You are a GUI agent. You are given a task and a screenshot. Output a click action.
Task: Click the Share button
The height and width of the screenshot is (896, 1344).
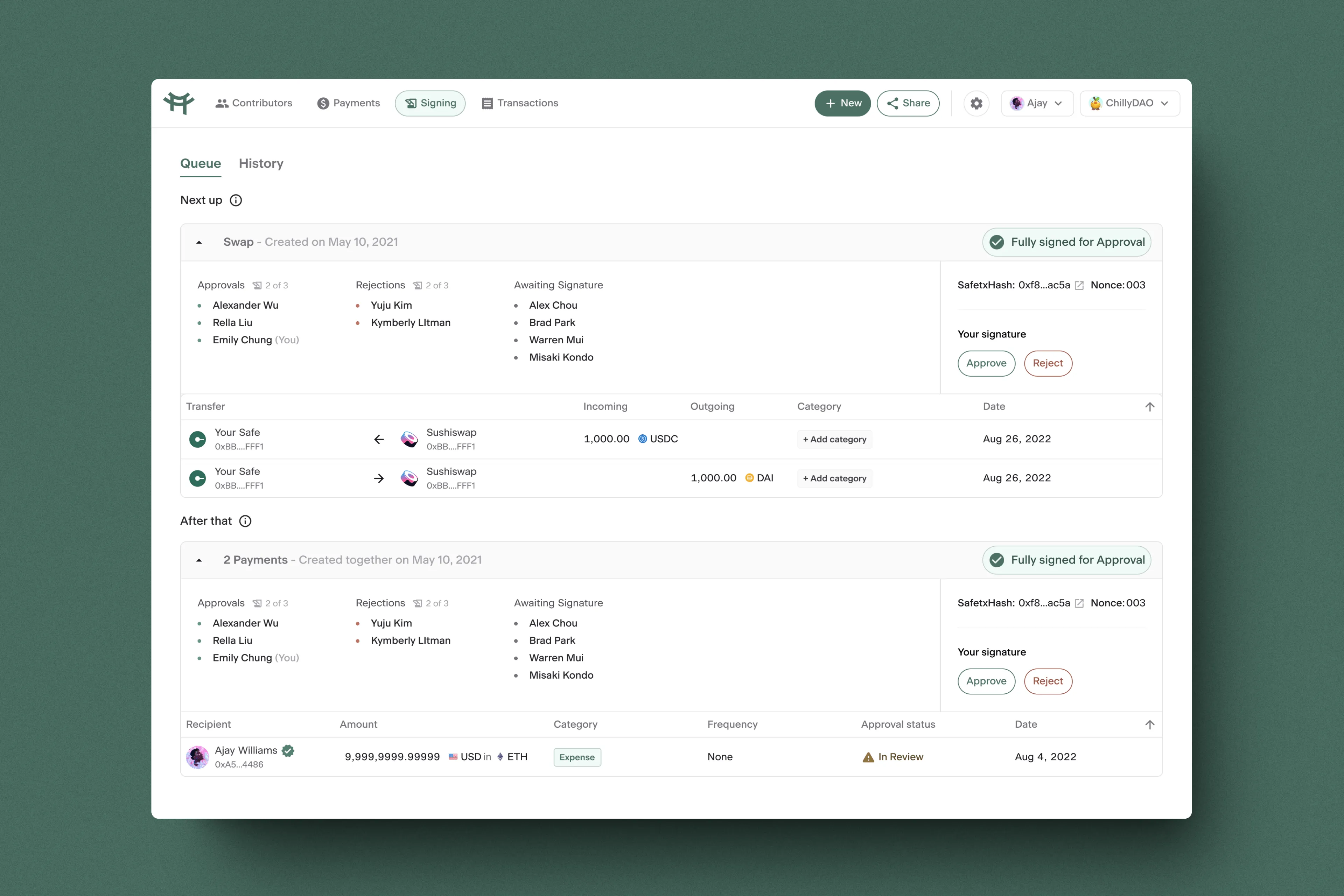pos(908,104)
